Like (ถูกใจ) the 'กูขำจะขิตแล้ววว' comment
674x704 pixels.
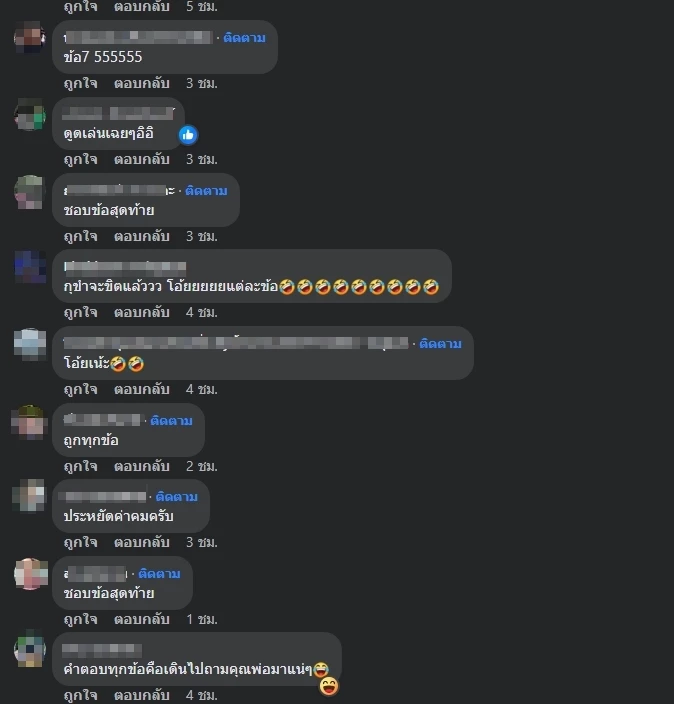pos(80,312)
